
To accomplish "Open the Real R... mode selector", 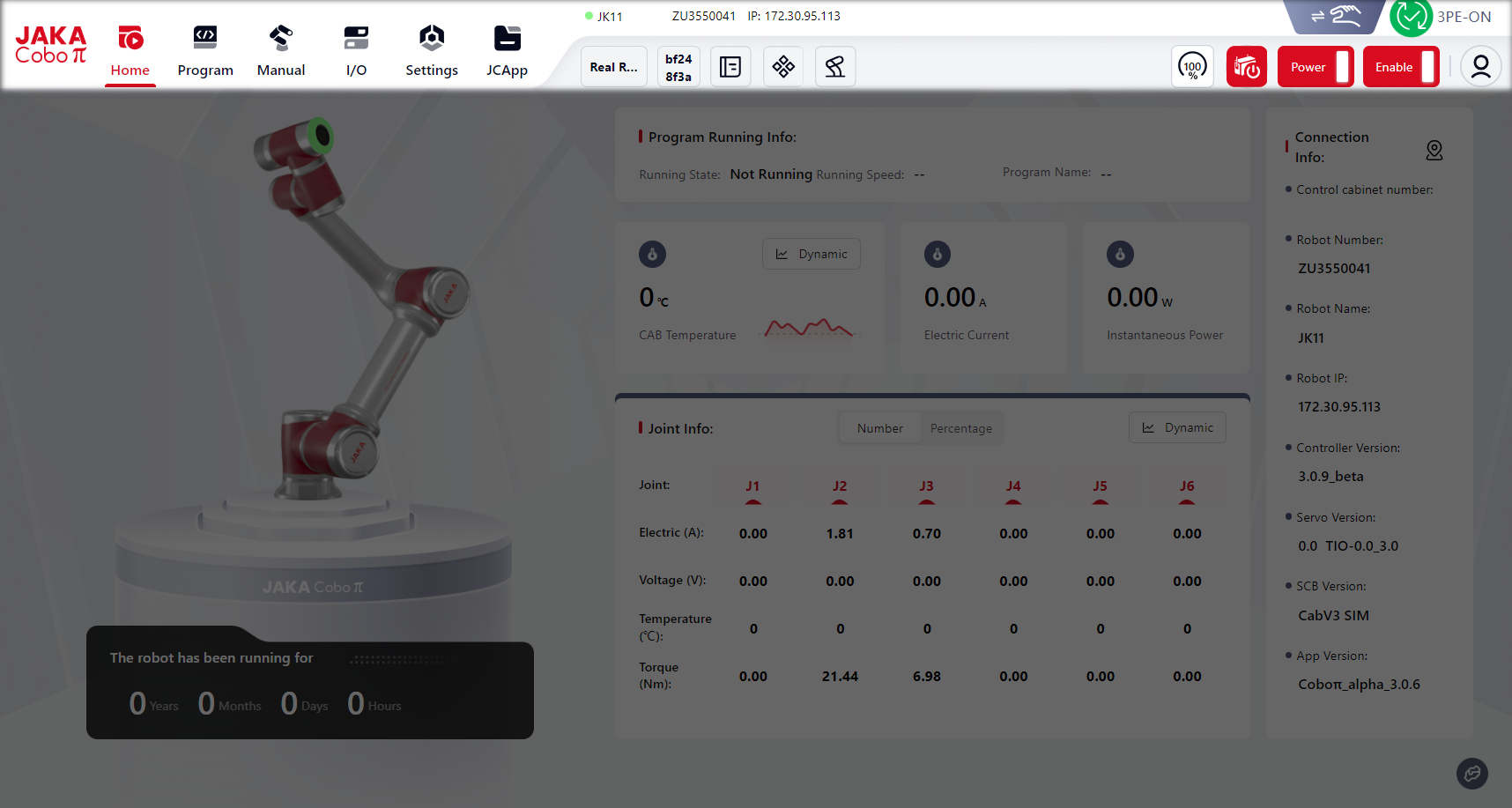I will 613,67.
